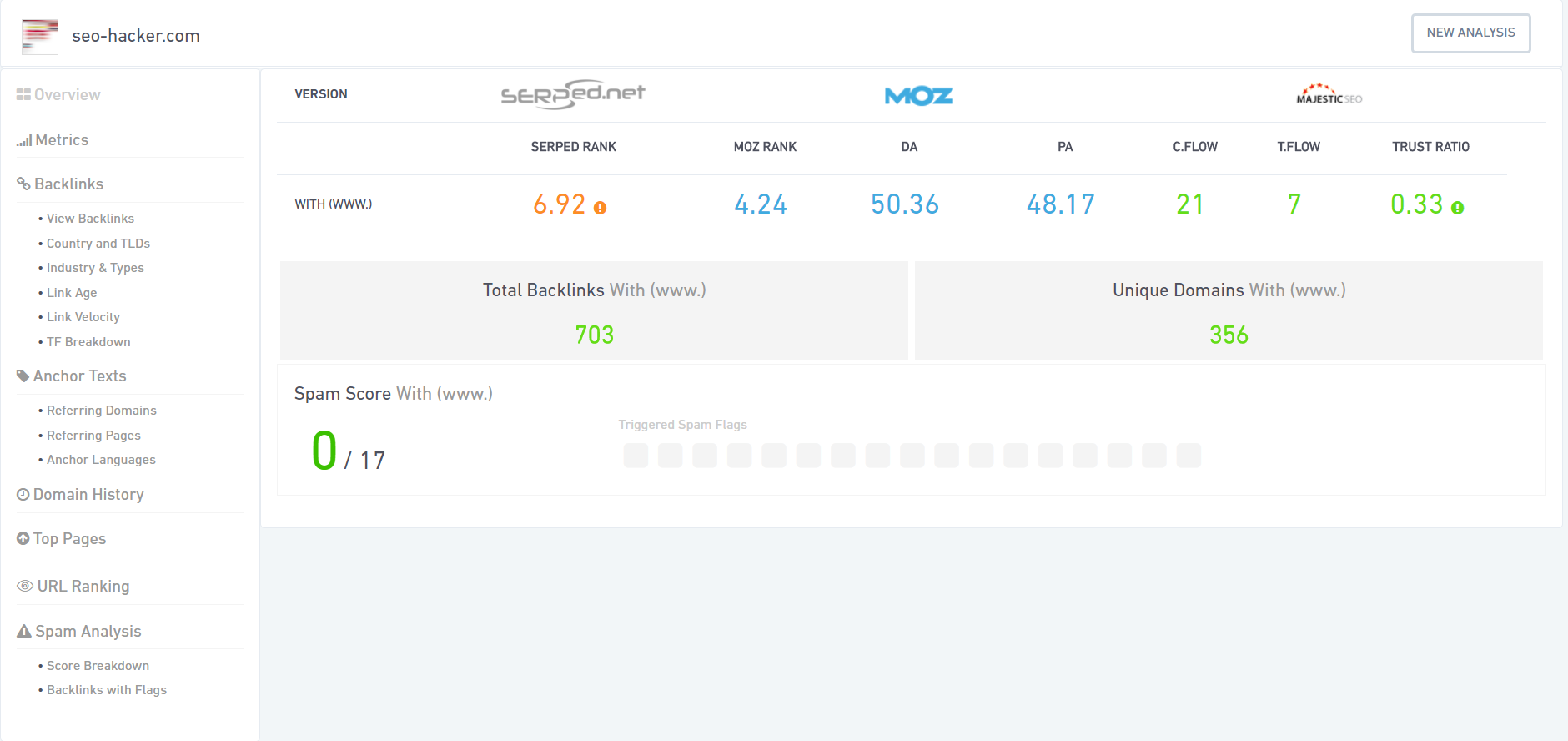Click the first triggered spam flag box
This screenshot has width=1568, height=741.
[x=636, y=456]
